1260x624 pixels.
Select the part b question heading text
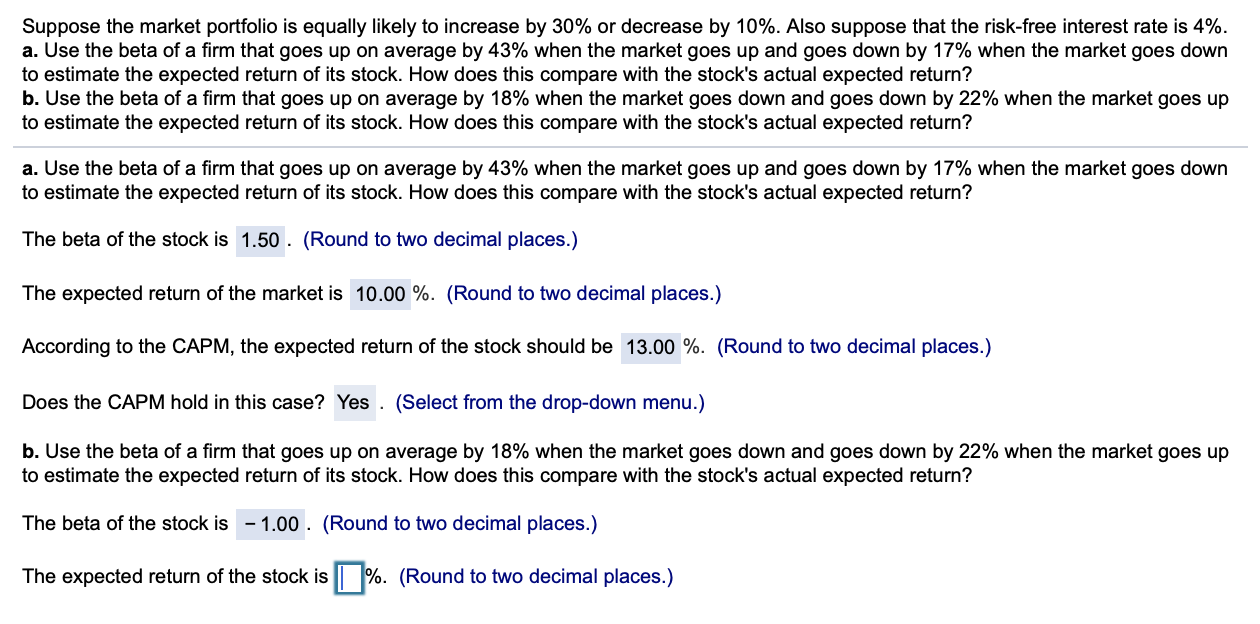(620, 463)
